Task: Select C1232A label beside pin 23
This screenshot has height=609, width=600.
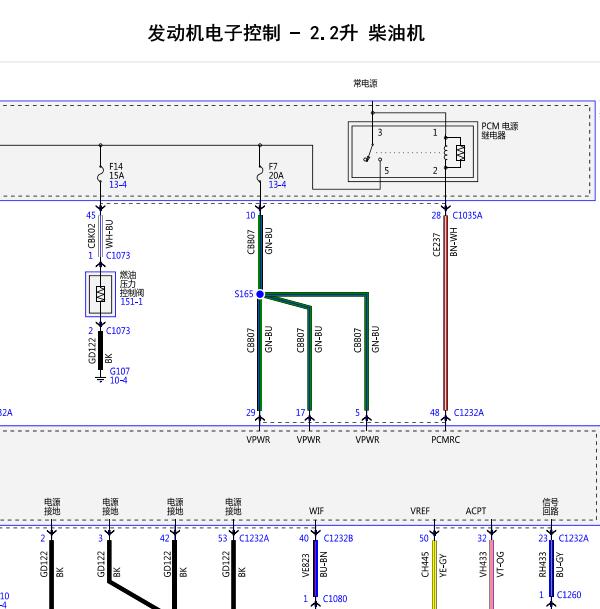Action: [574, 538]
